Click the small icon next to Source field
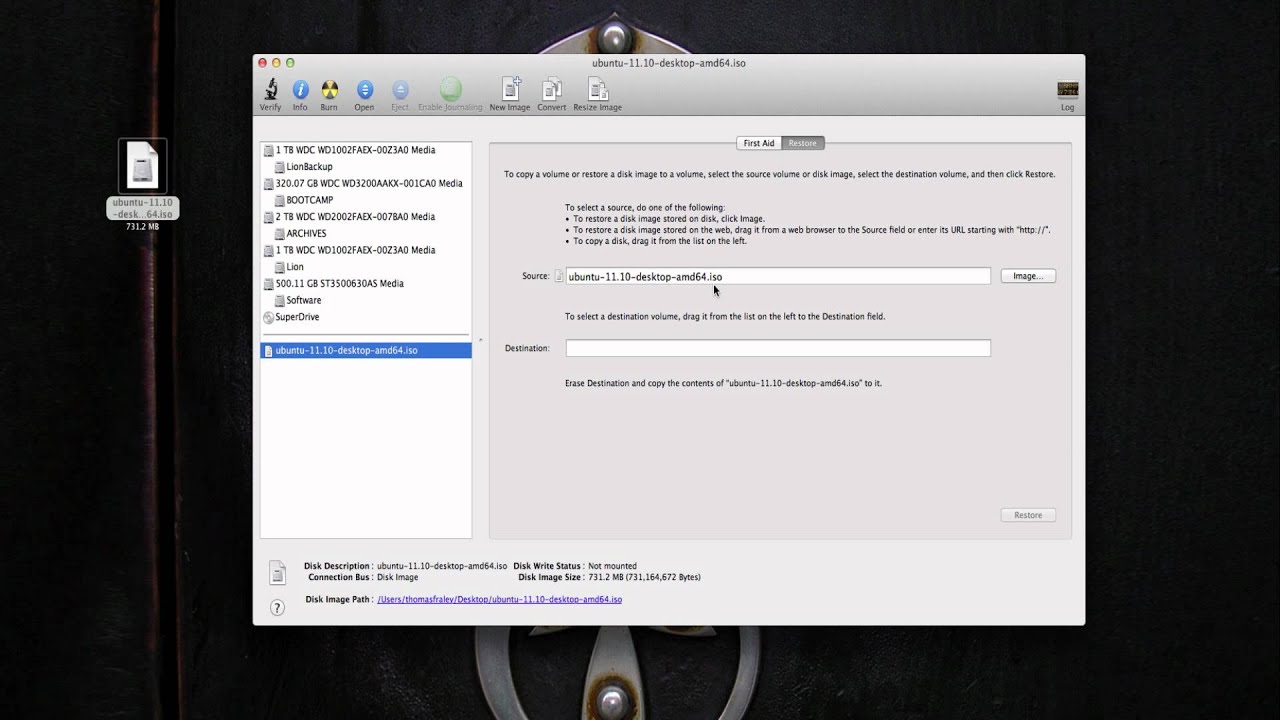Image resolution: width=1280 pixels, height=720 pixels. tap(559, 276)
